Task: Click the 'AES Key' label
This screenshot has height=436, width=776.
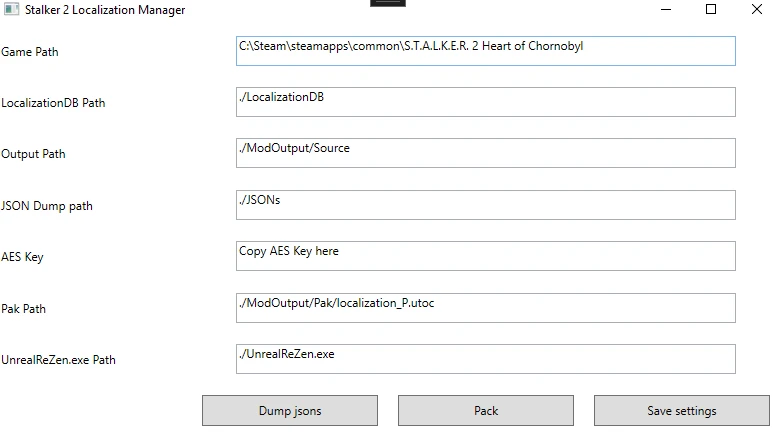Action: 22,257
